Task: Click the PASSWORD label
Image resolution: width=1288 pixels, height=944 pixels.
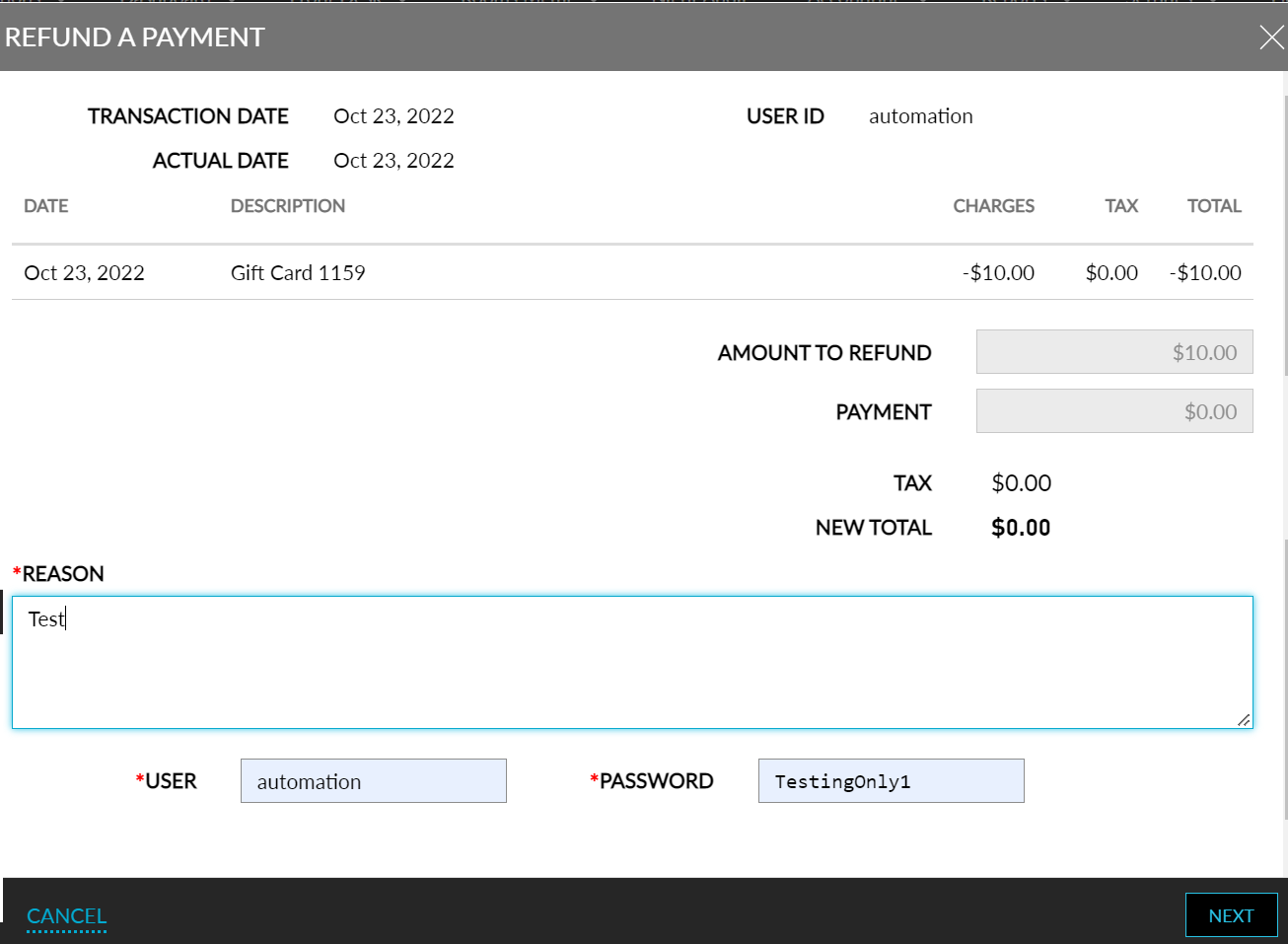Action: point(656,781)
